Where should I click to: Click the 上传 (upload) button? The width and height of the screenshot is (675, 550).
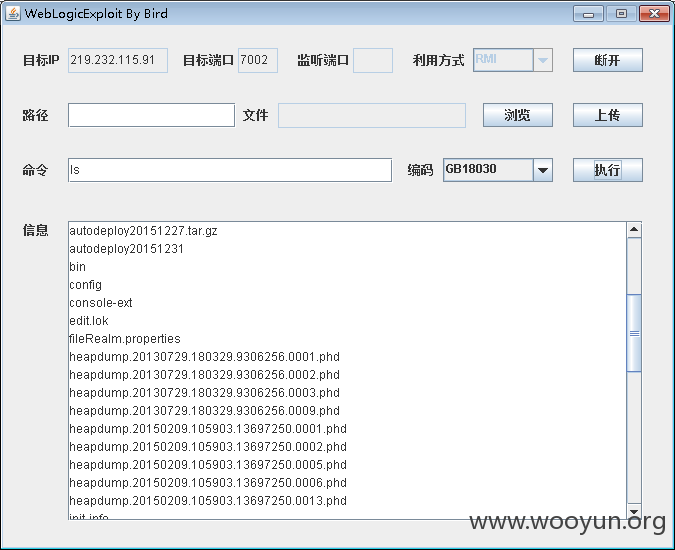tap(607, 115)
